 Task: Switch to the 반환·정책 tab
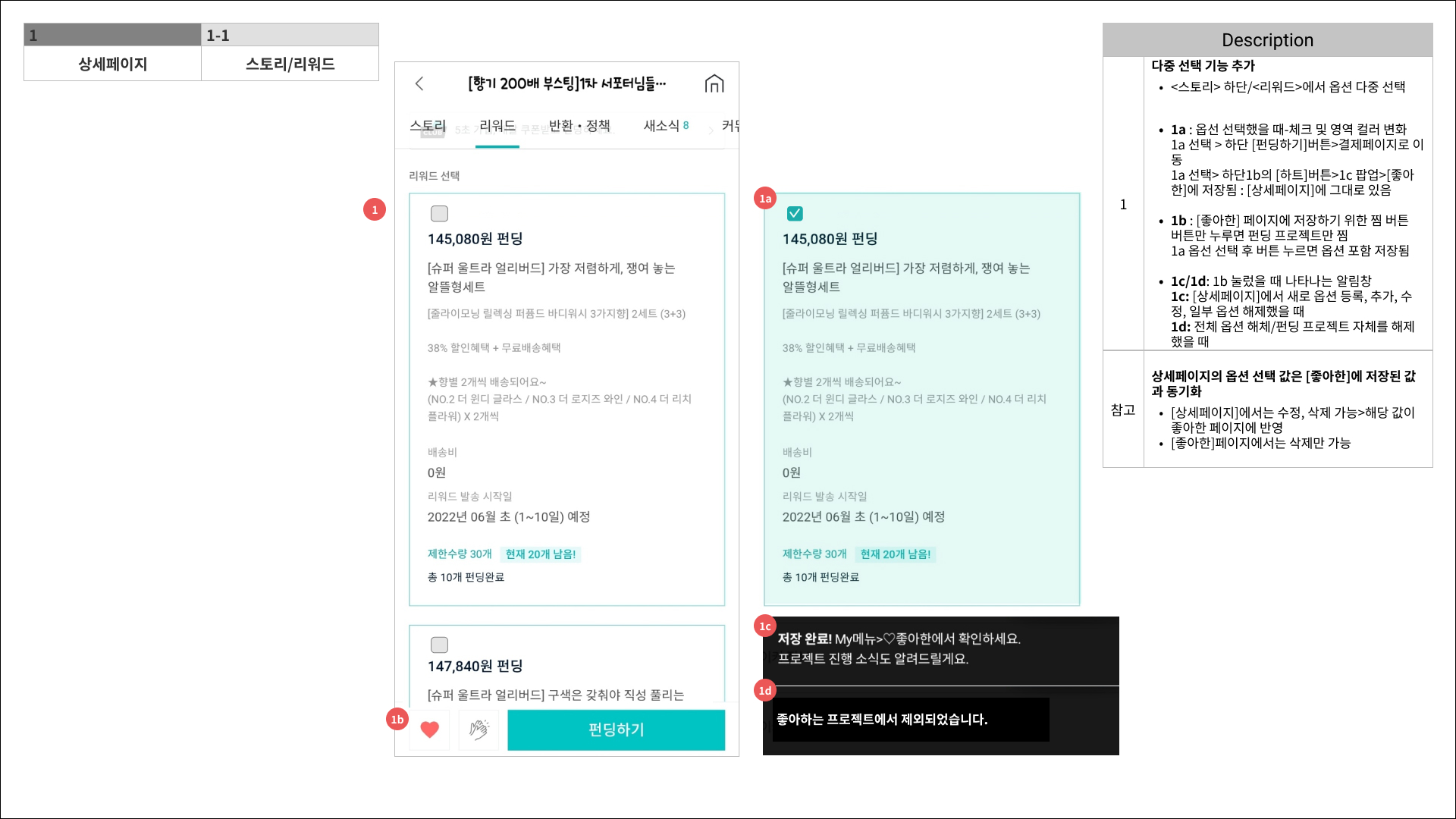(x=579, y=126)
